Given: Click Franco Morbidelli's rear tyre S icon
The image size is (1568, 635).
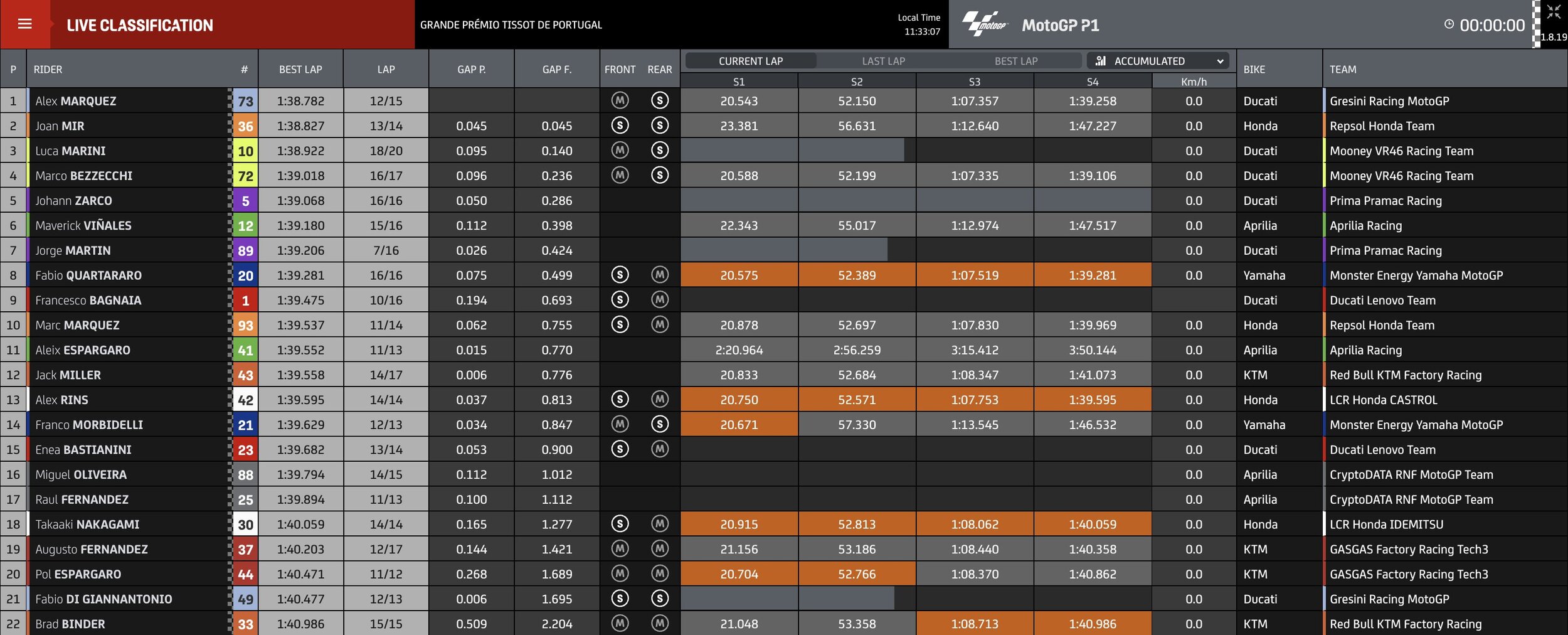Looking at the screenshot, I should 660,424.
